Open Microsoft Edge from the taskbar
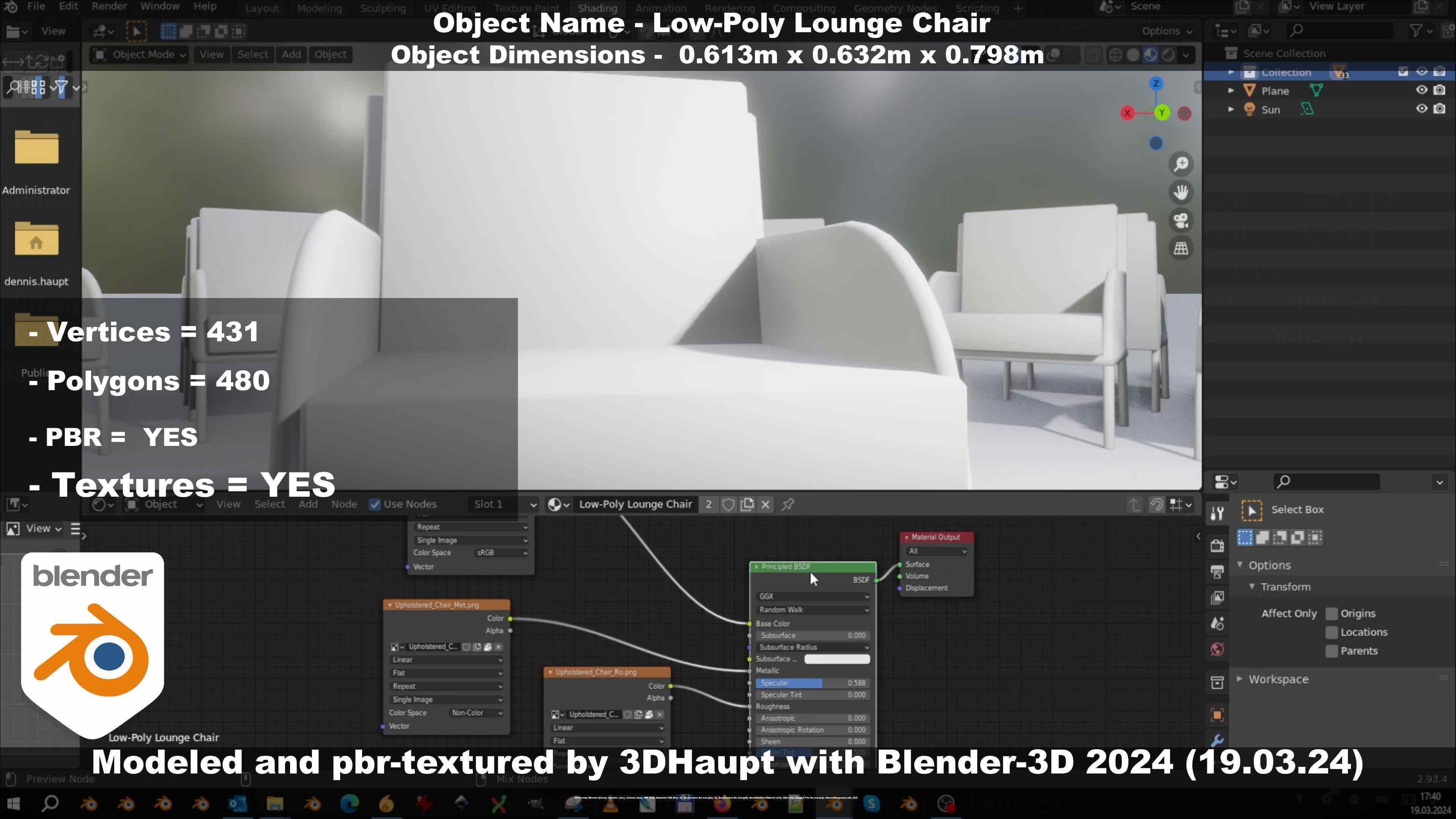Screen dimensions: 1456x819 [x=349, y=803]
